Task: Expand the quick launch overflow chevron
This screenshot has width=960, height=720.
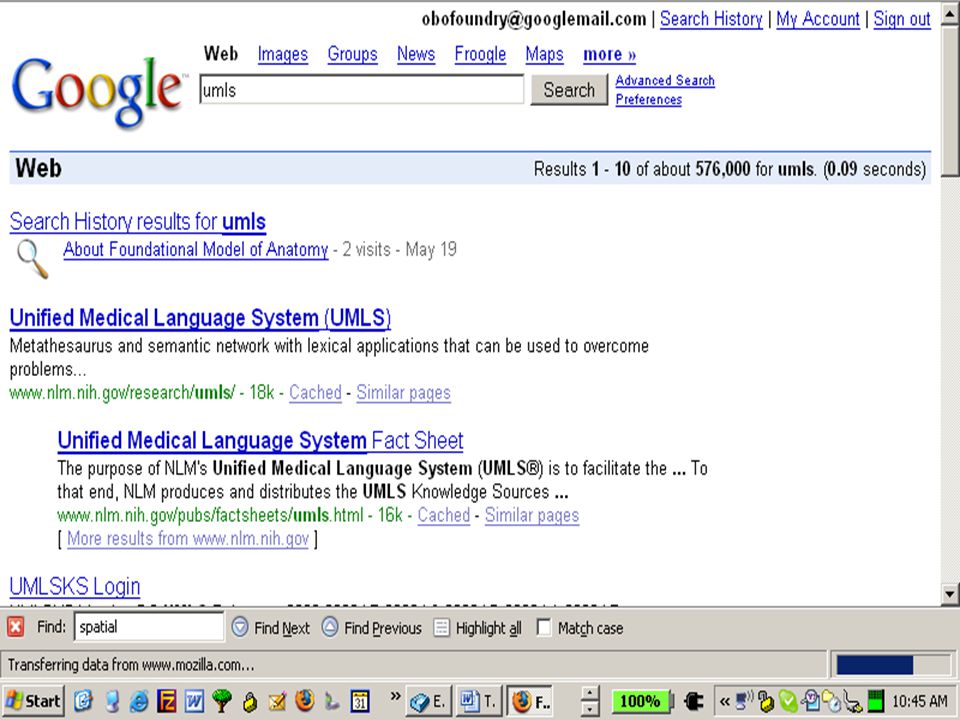Action: tap(396, 696)
